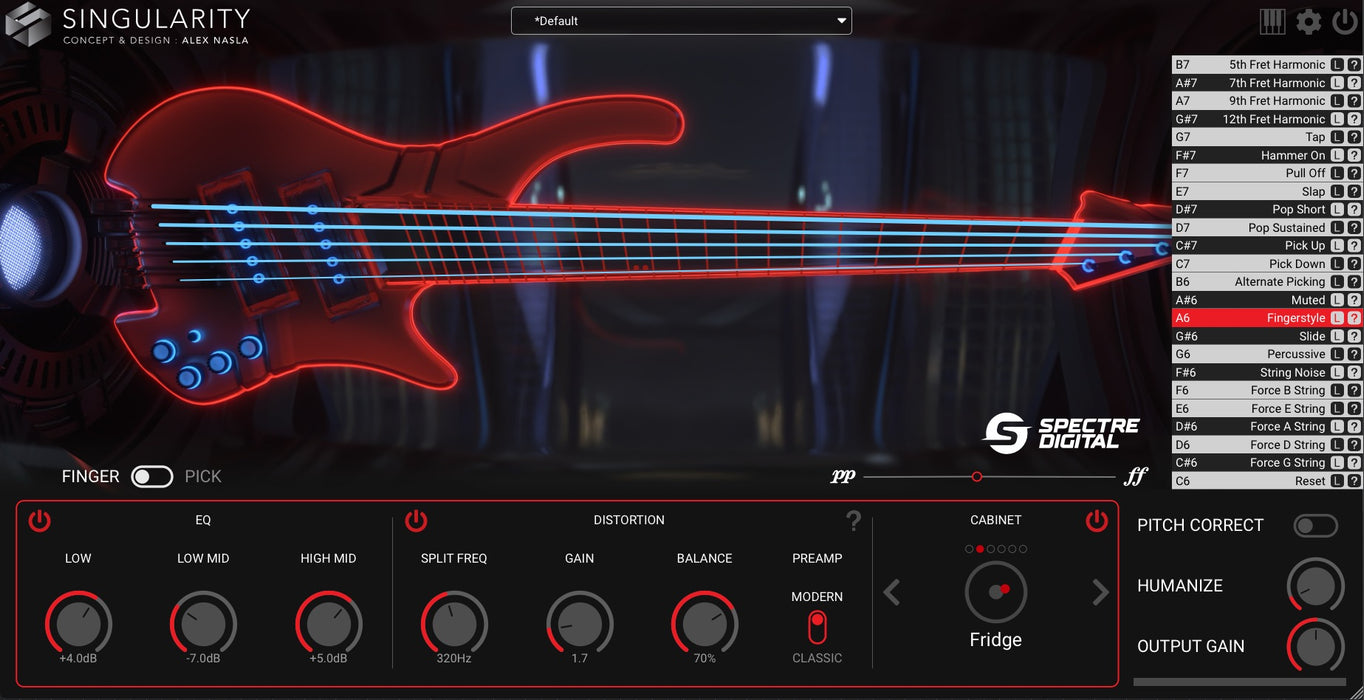Enable Pitch Correct
Image resolution: width=1364 pixels, height=700 pixels.
point(1316,525)
